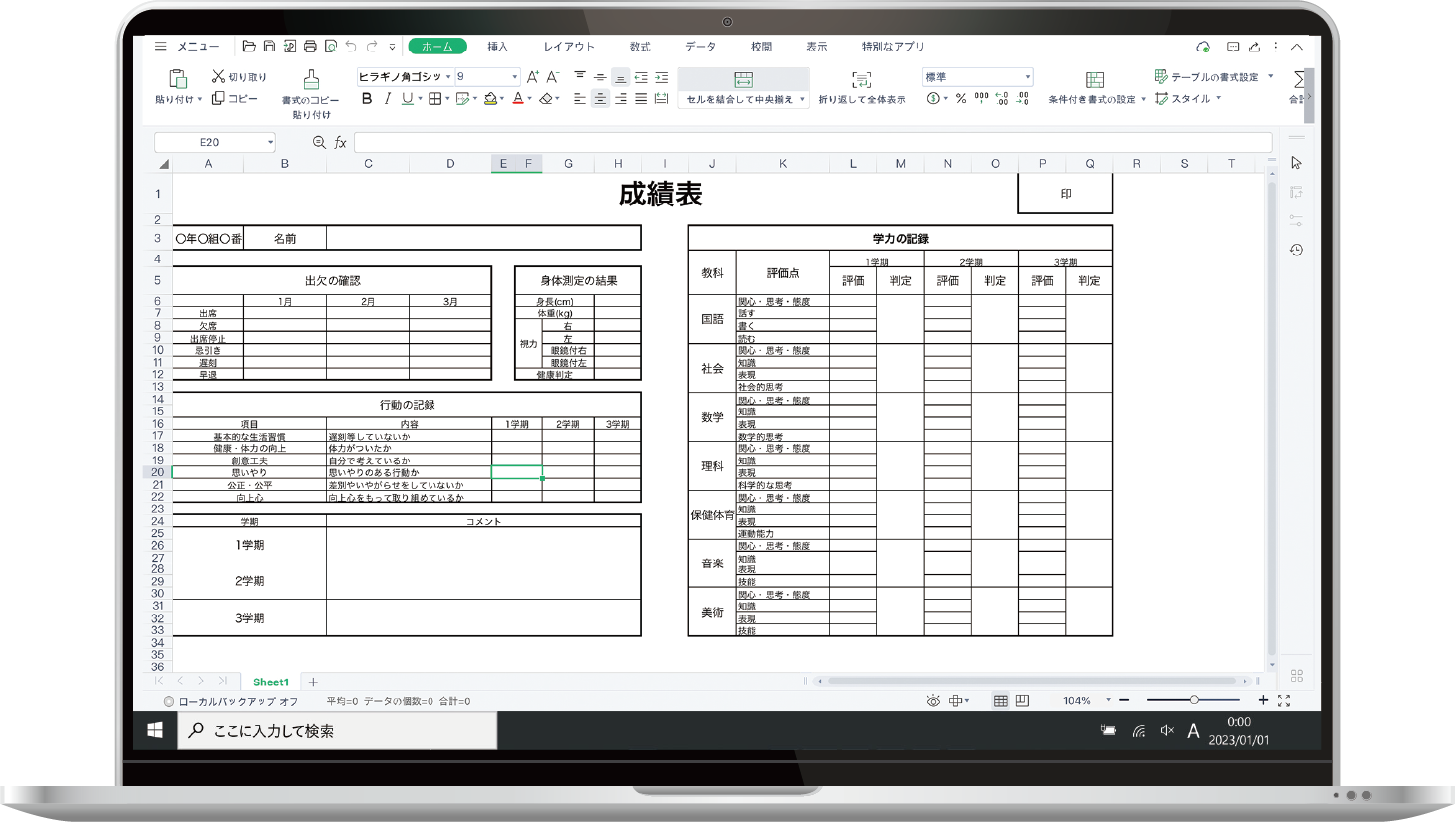Image resolution: width=1455 pixels, height=822 pixels.
Task: Increase font size with A+ icon
Action: click(x=533, y=76)
